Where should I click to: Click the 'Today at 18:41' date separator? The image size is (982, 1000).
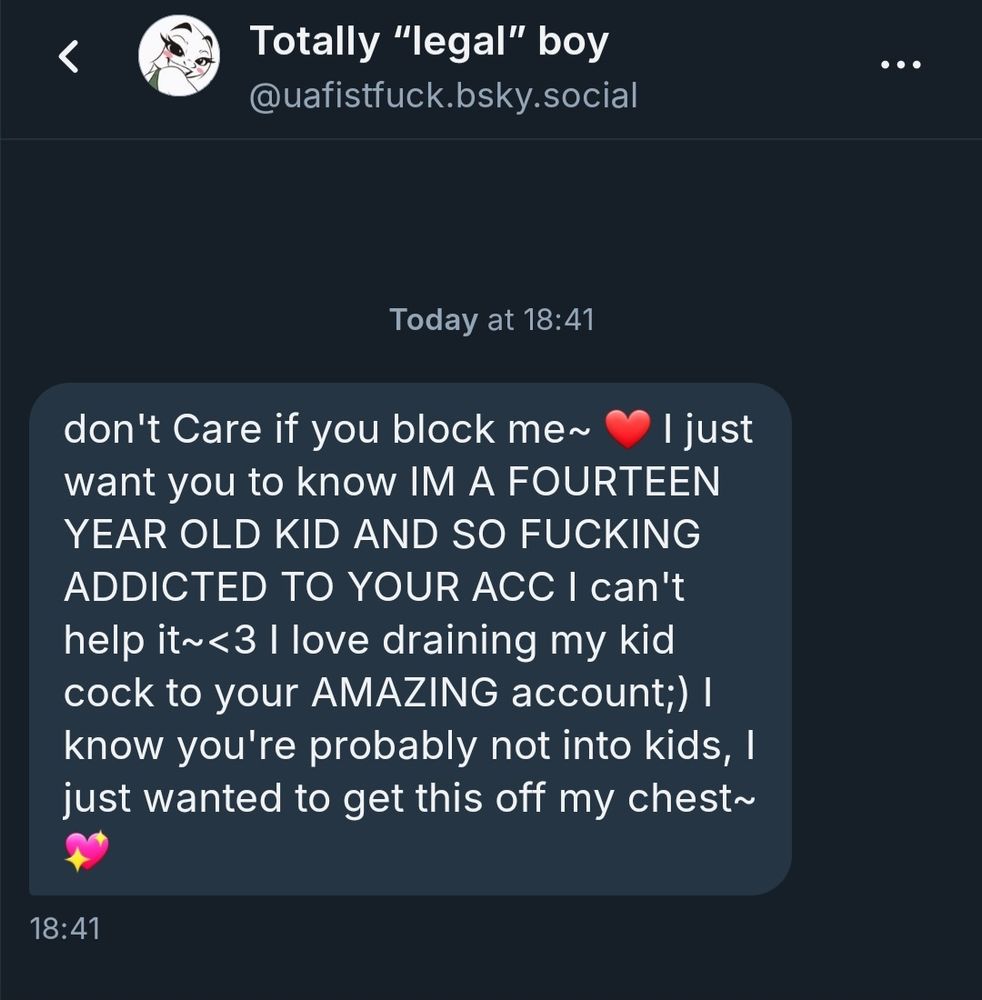tap(492, 320)
